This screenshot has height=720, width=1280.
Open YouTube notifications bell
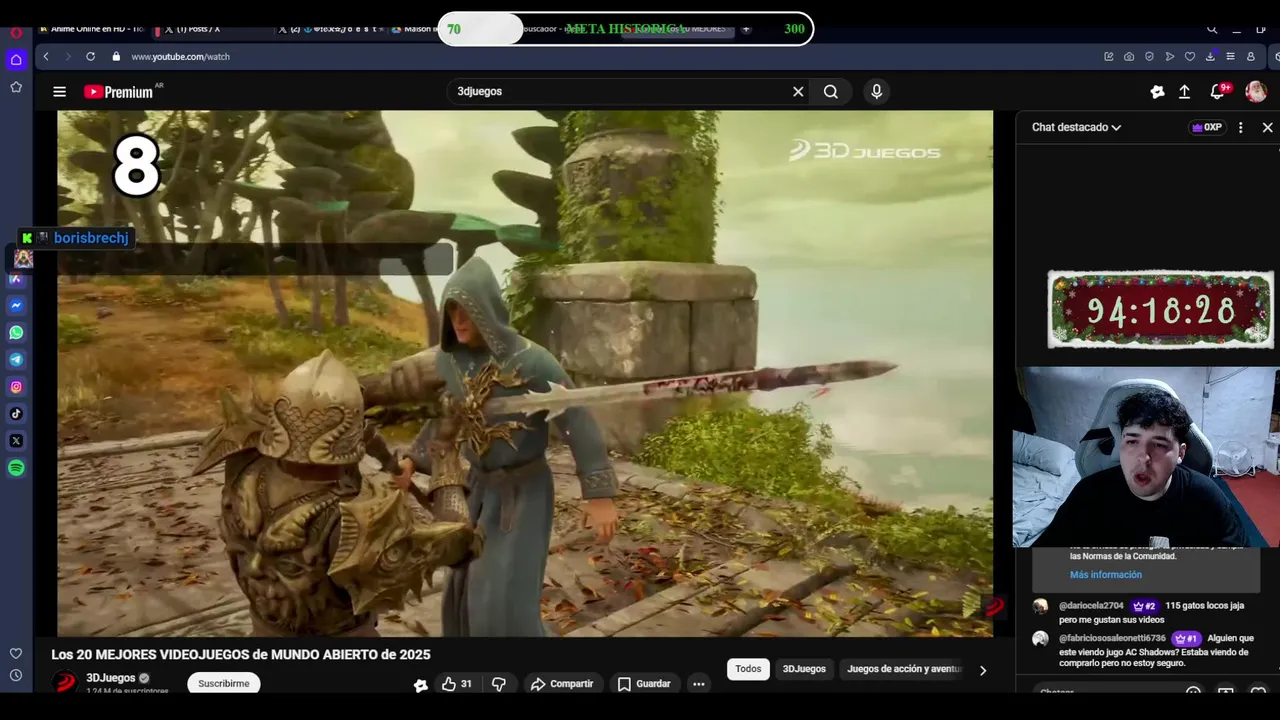(x=1219, y=91)
